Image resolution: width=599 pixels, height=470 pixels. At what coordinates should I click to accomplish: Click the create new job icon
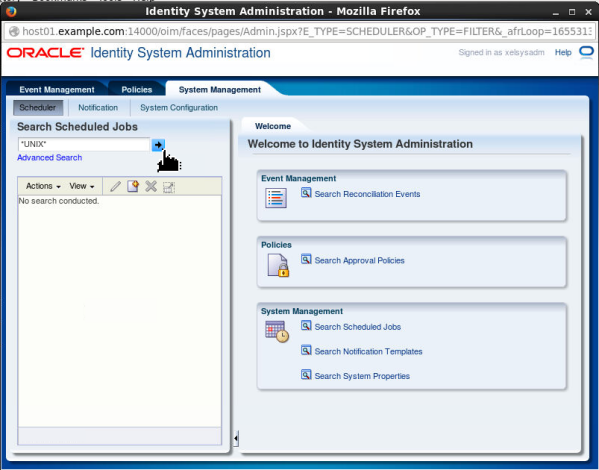click(133, 186)
